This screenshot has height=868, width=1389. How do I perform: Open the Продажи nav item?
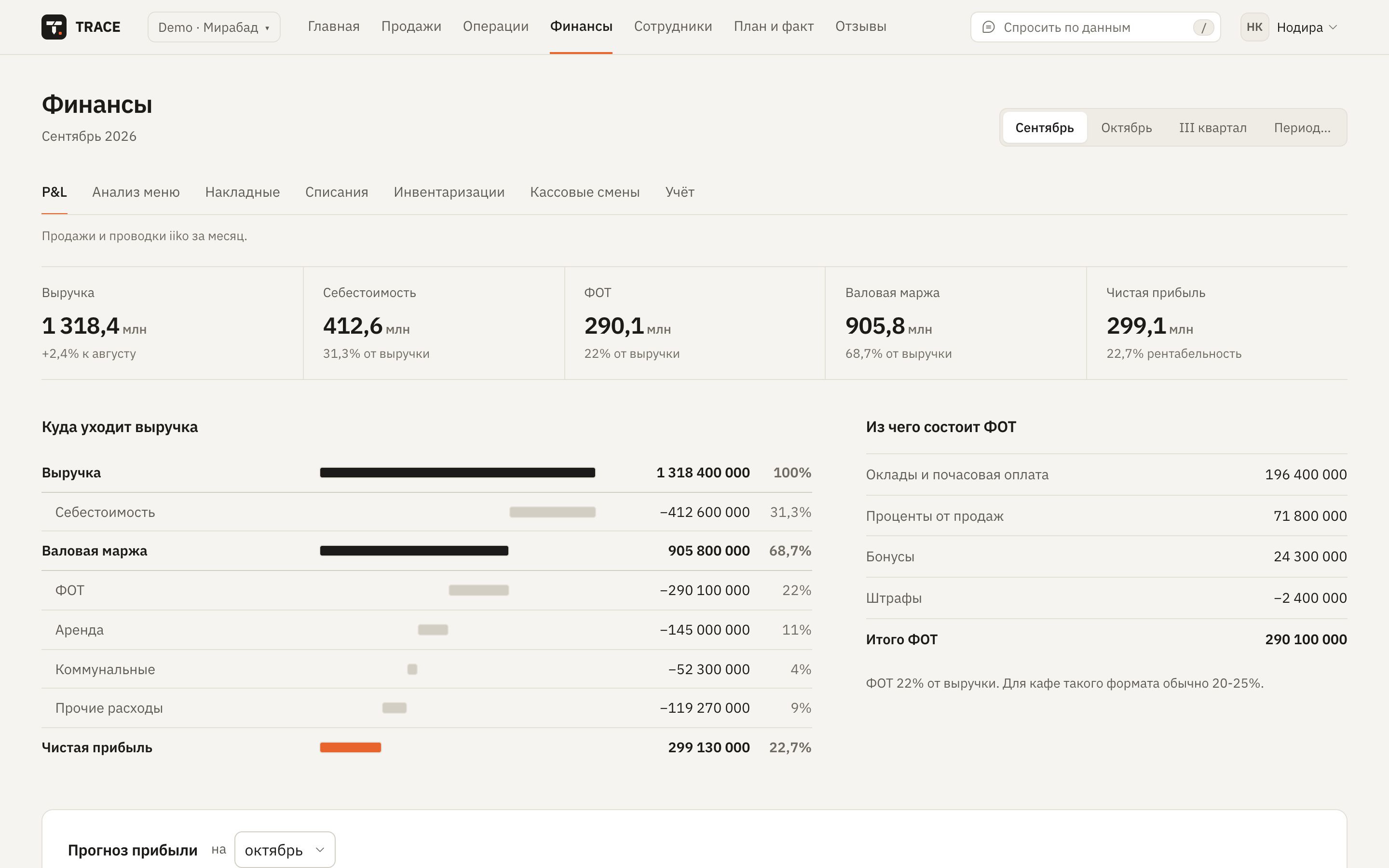[411, 27]
